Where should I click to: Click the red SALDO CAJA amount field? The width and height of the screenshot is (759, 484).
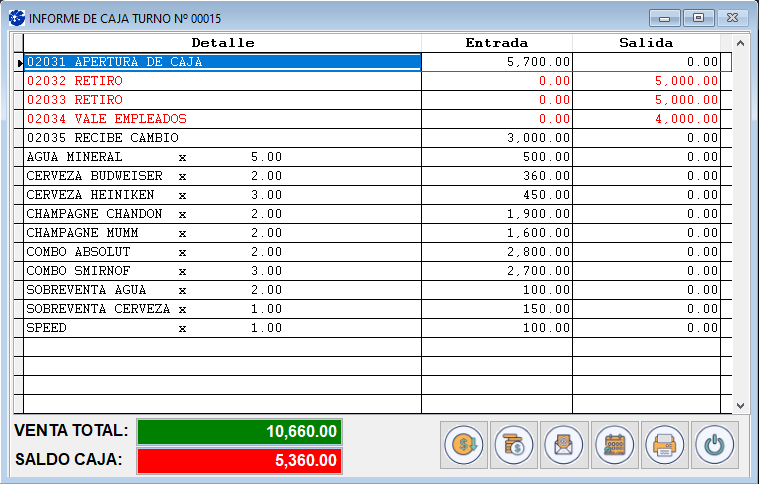(x=240, y=461)
